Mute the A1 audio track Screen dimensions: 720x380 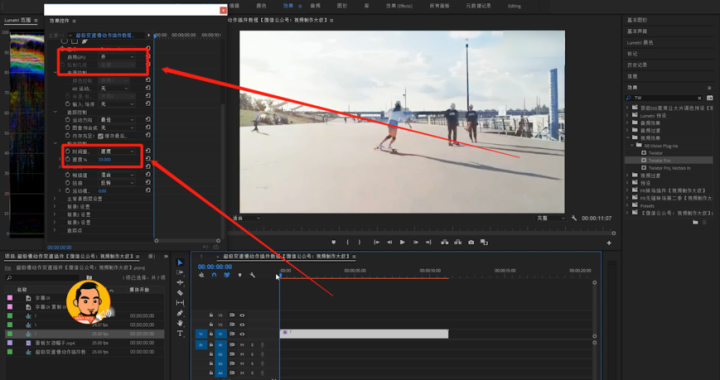click(x=242, y=345)
